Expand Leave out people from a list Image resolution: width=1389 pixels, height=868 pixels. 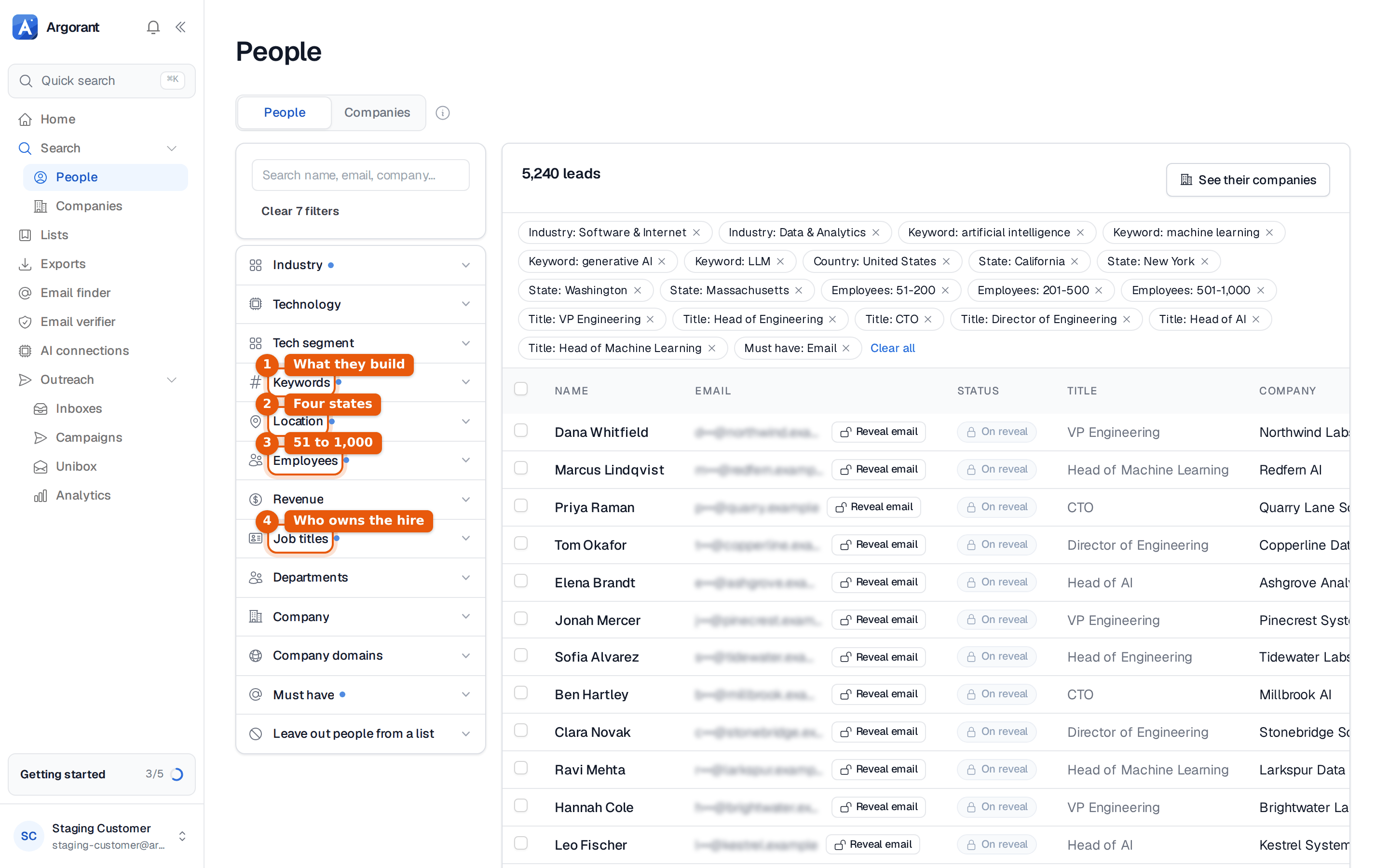tap(360, 733)
